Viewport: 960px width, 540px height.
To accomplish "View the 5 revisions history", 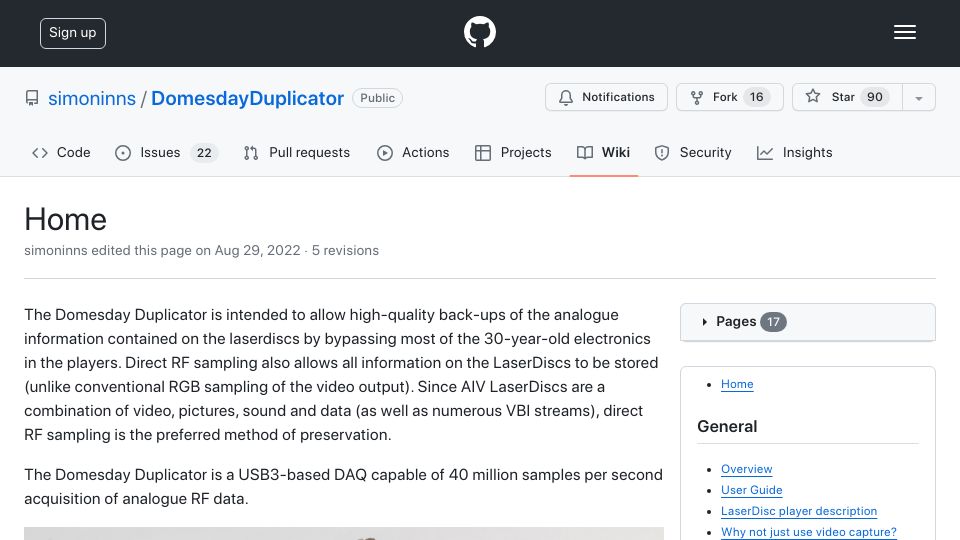I will point(345,250).
